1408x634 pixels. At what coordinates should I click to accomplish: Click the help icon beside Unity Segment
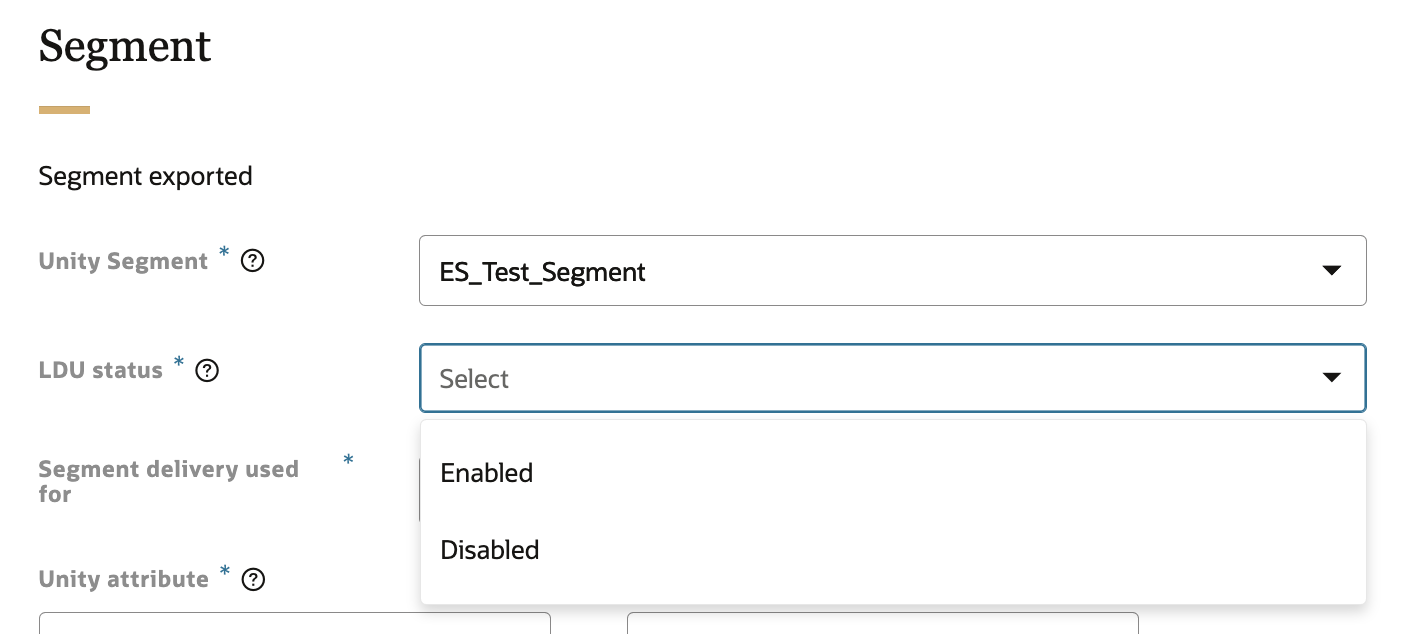253,262
